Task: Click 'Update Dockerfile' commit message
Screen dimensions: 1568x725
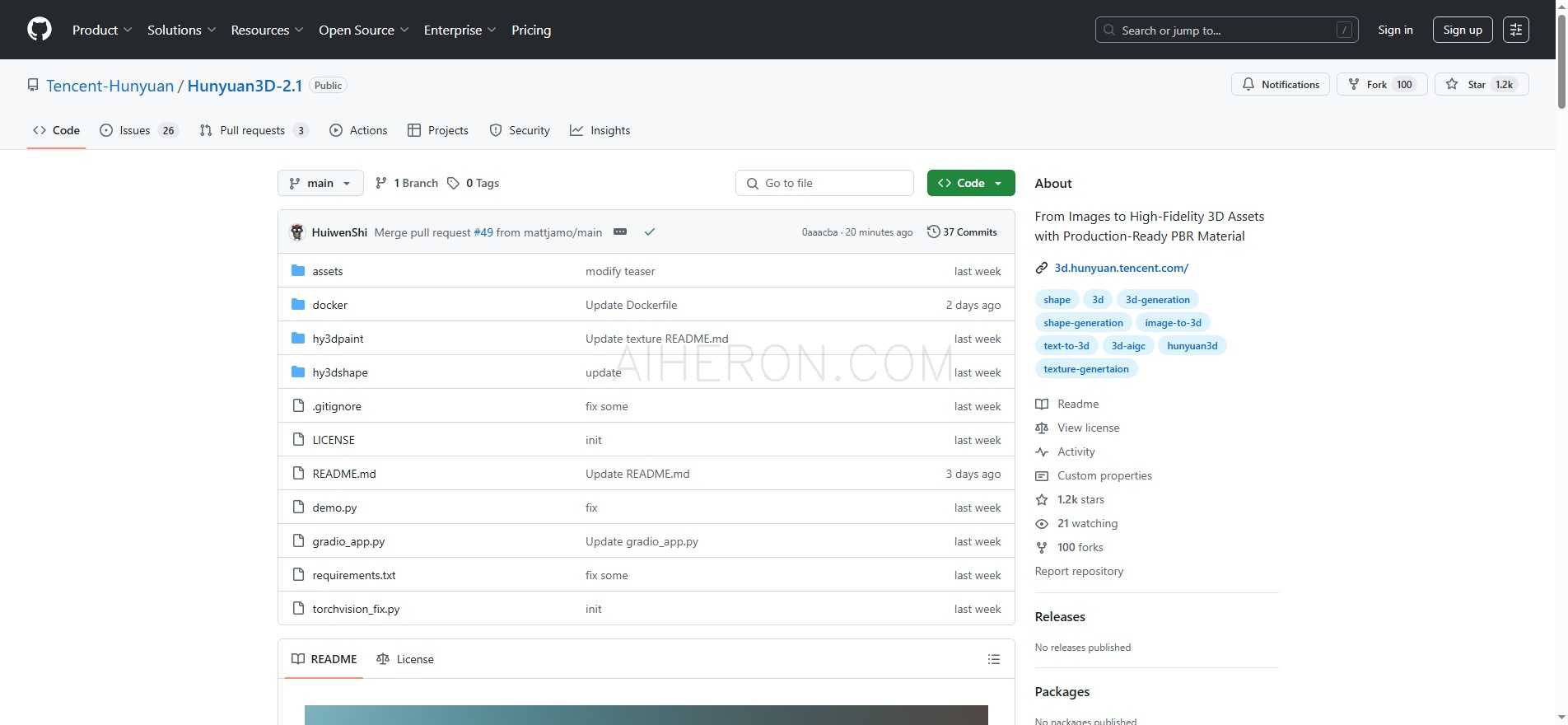Action: tap(631, 305)
